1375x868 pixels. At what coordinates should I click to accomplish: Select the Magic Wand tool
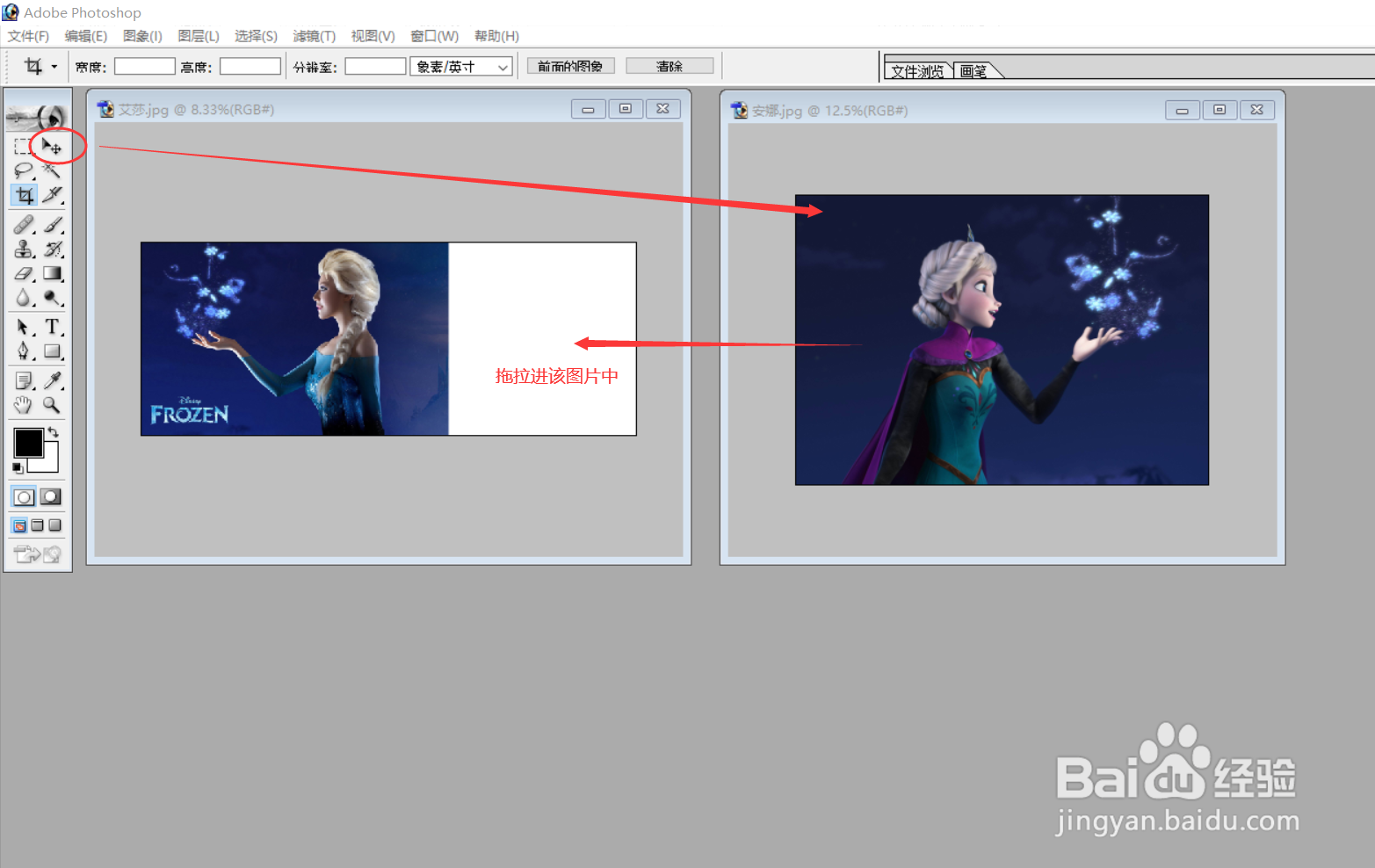[x=52, y=170]
